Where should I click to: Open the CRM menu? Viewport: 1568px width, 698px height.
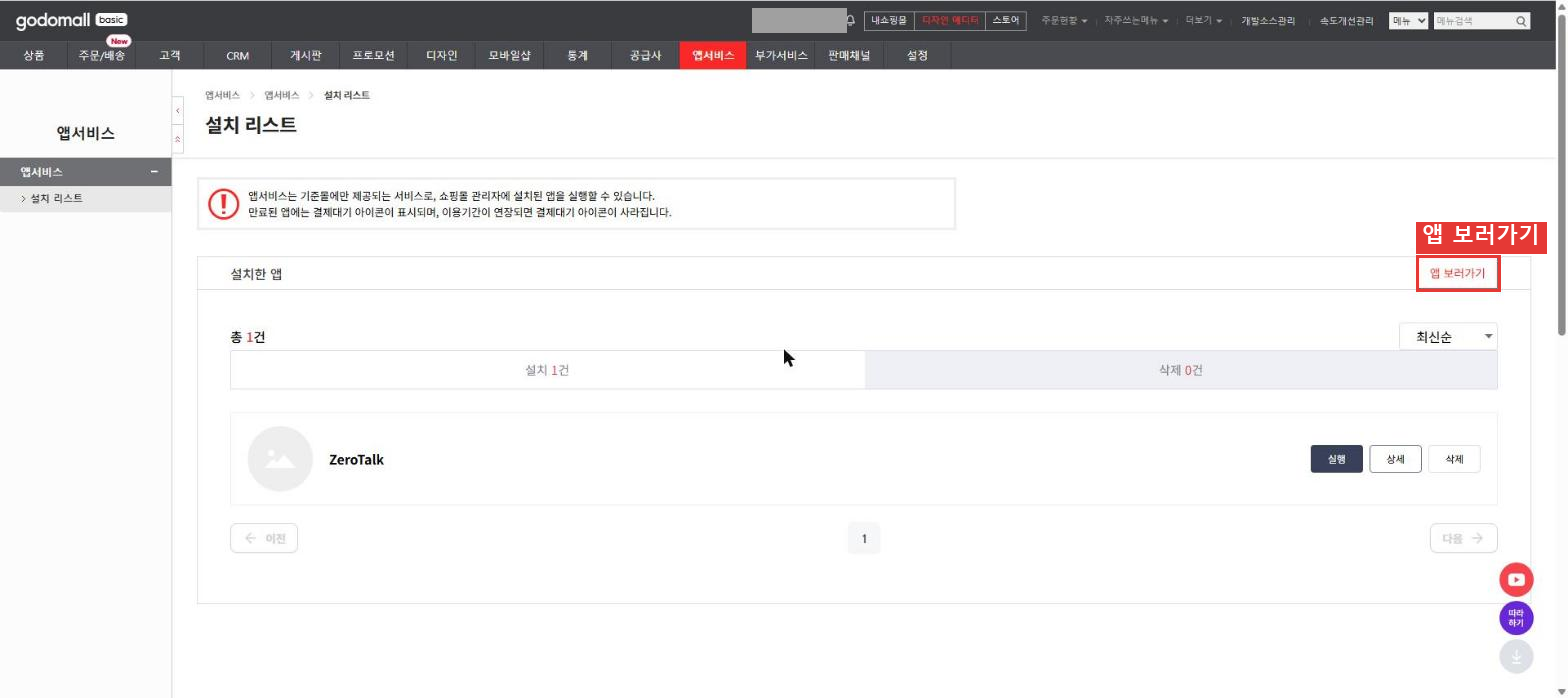(238, 56)
